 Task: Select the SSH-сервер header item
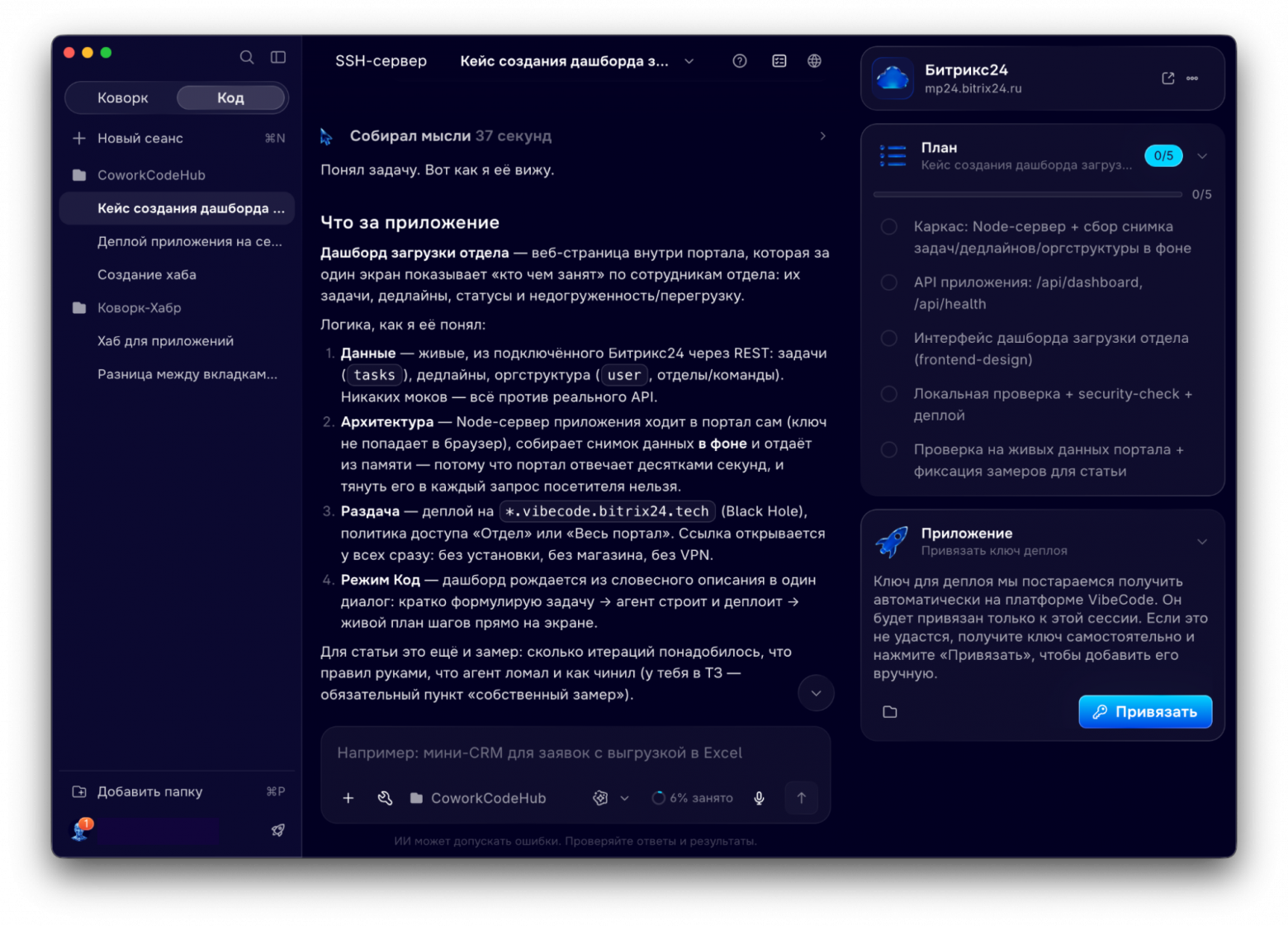[x=381, y=61]
